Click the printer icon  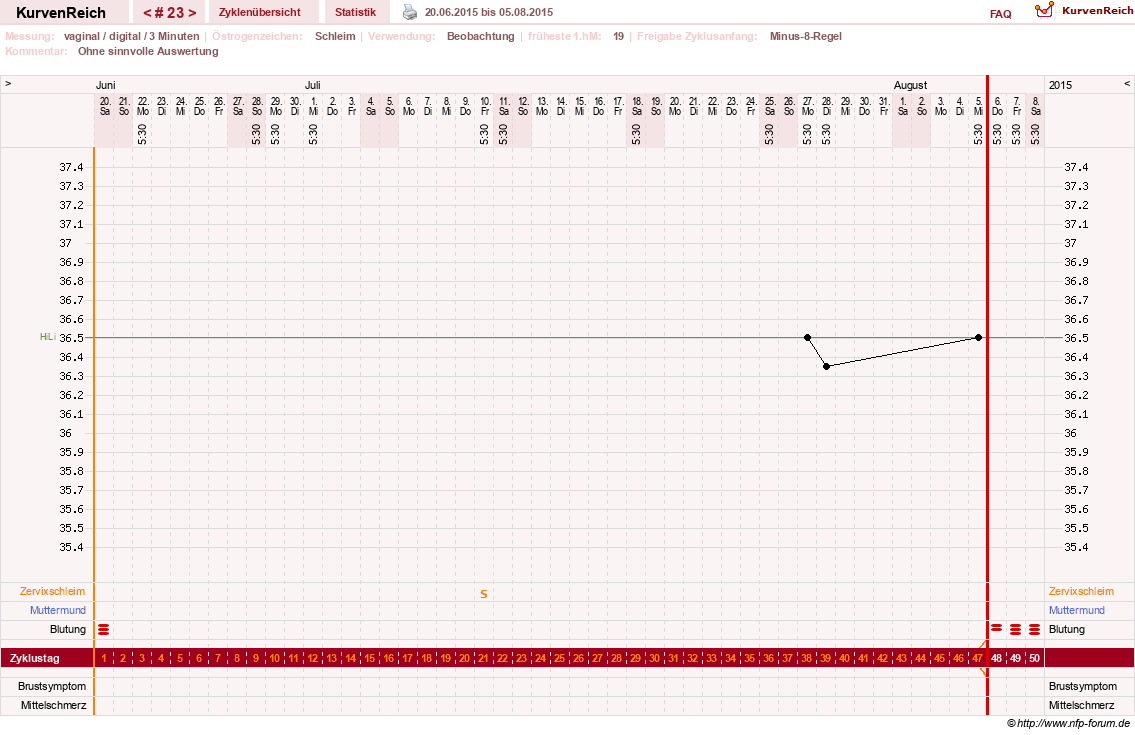[x=410, y=12]
